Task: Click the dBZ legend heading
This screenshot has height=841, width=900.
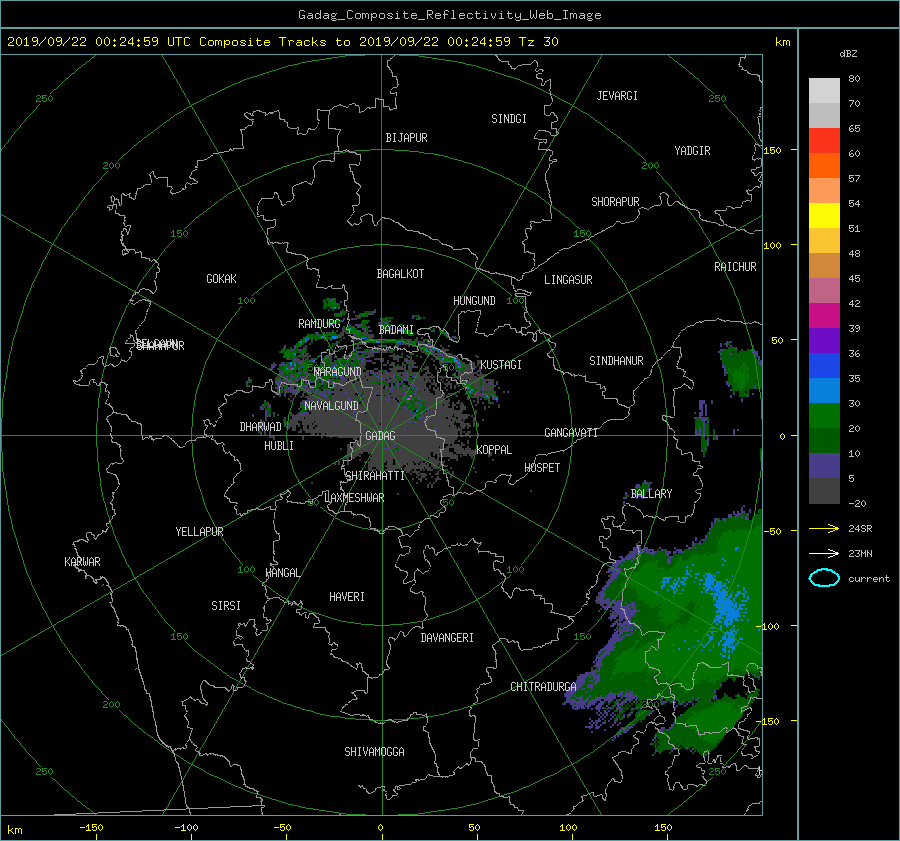Action: pos(848,53)
